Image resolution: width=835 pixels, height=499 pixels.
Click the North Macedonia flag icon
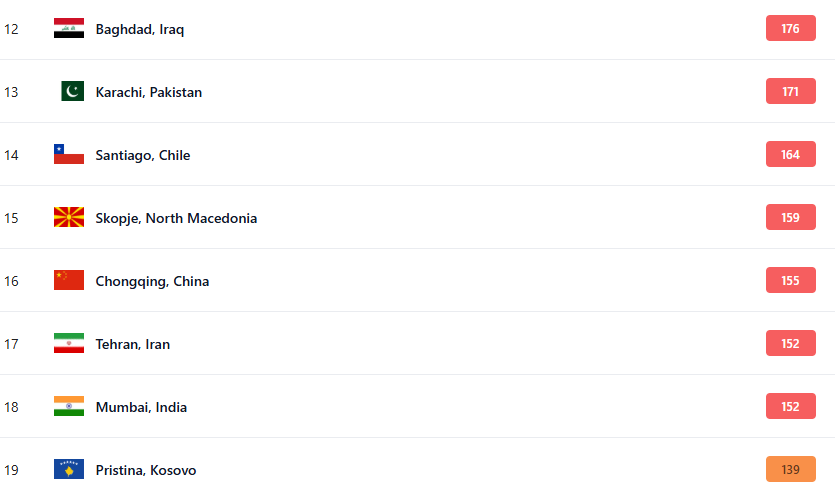pyautogui.click(x=69, y=218)
